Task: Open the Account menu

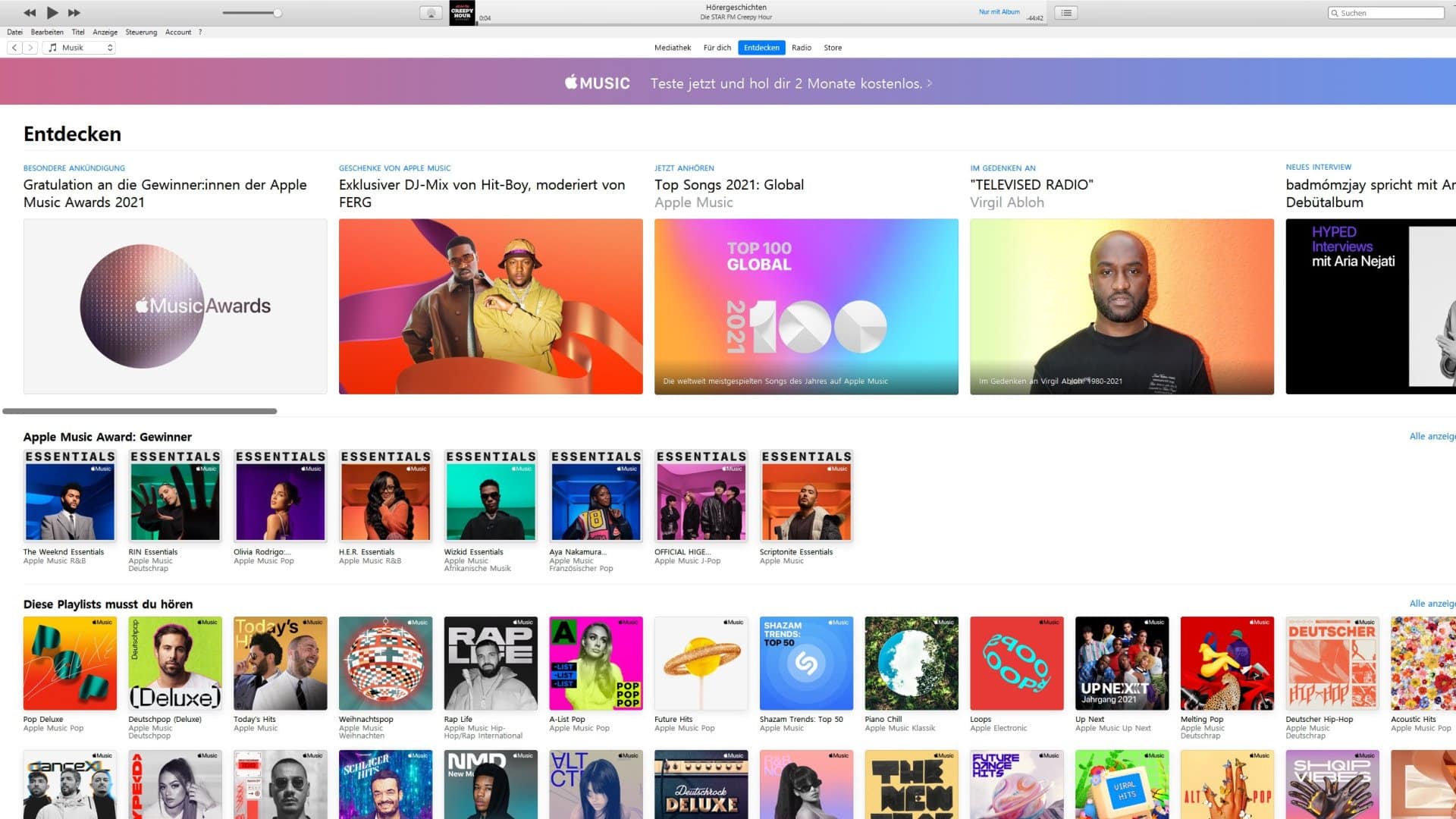Action: (x=177, y=32)
